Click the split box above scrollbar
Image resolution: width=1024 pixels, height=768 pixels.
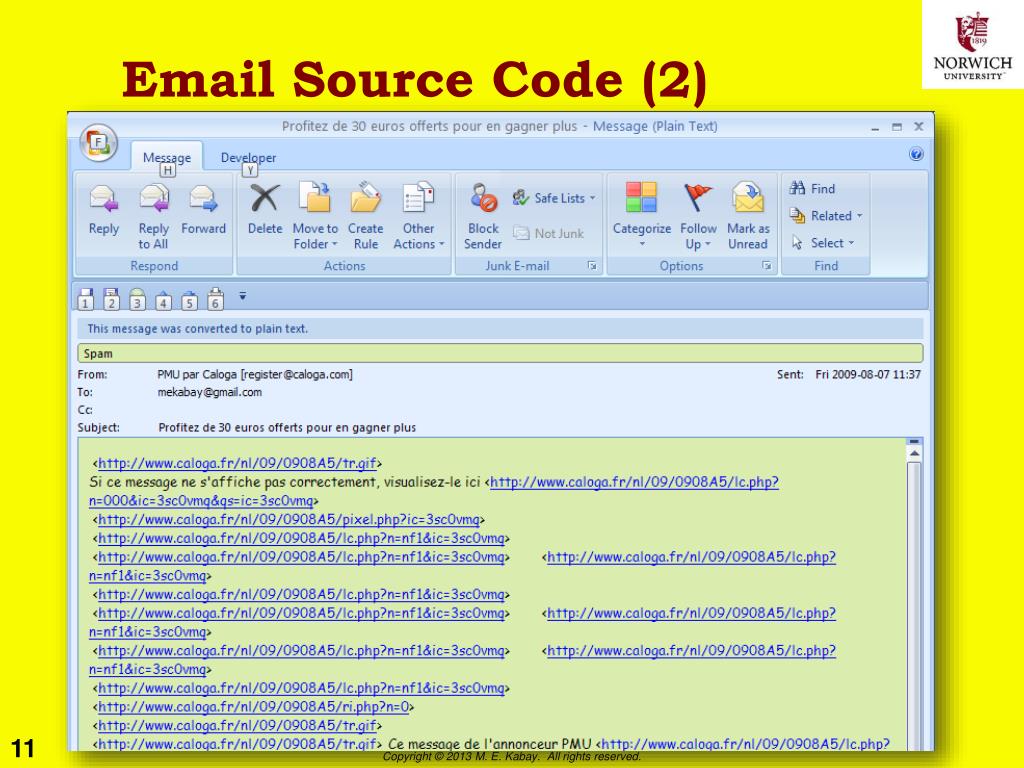click(914, 441)
